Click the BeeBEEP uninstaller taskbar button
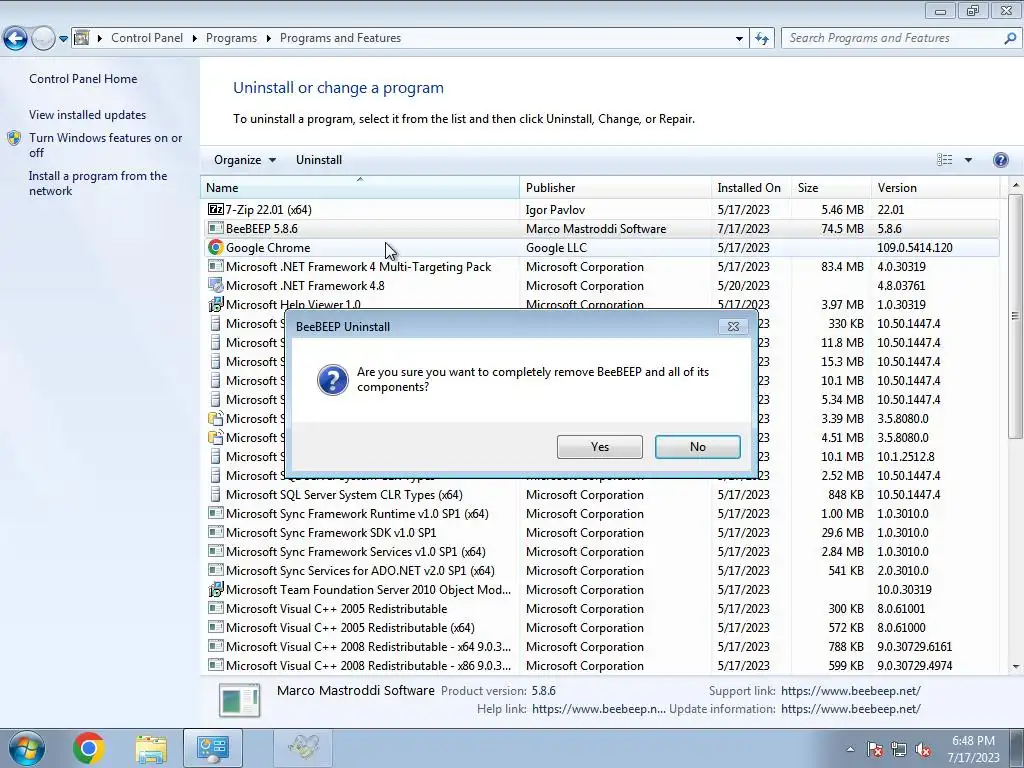Screen dimensions: 1024x768 point(303,748)
